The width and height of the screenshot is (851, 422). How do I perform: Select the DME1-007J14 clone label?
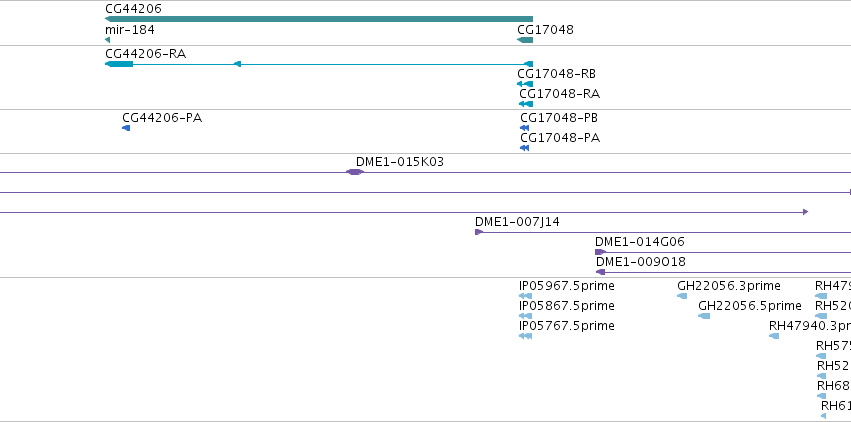[x=517, y=222]
